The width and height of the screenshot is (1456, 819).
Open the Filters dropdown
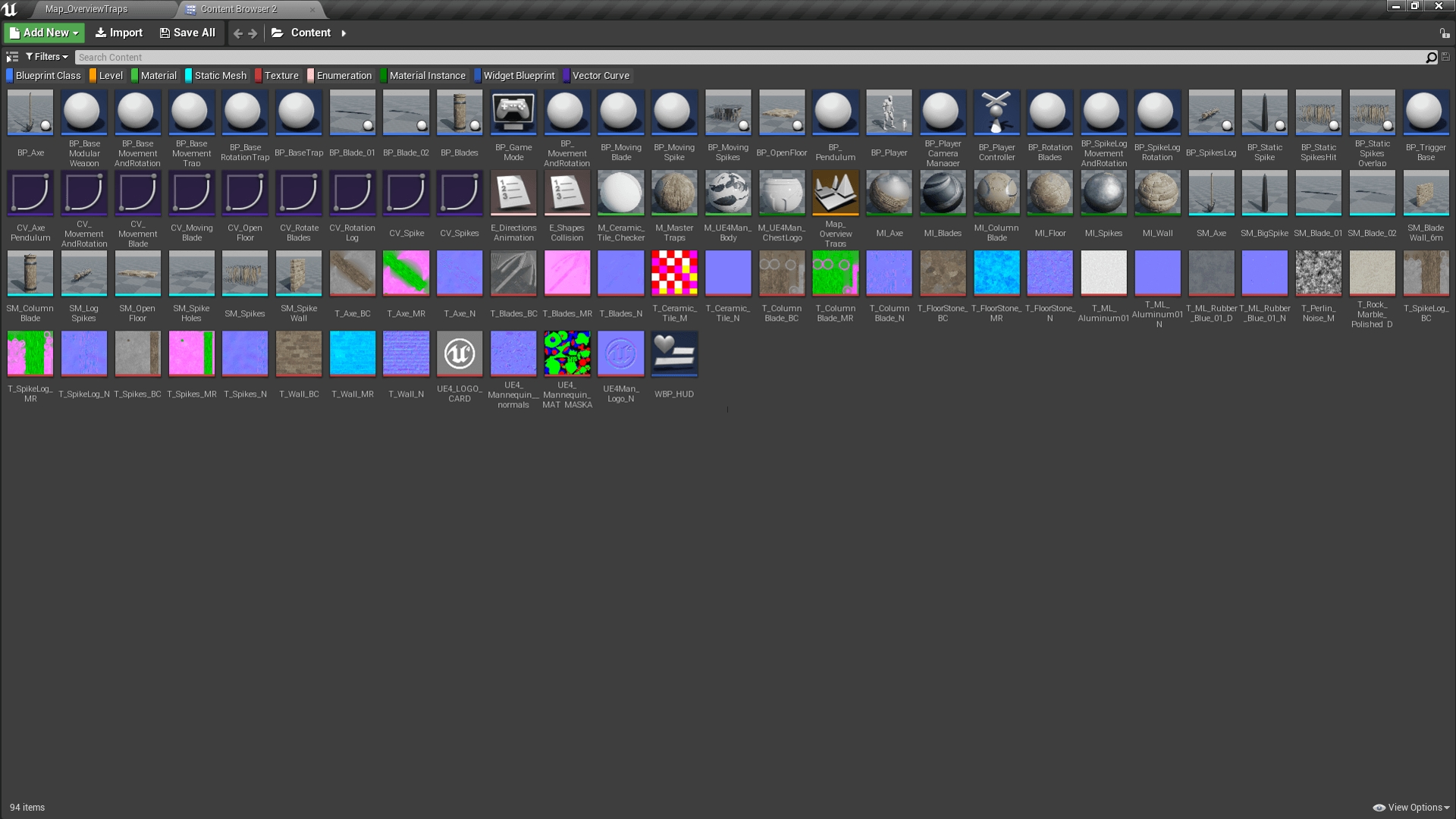pos(47,57)
